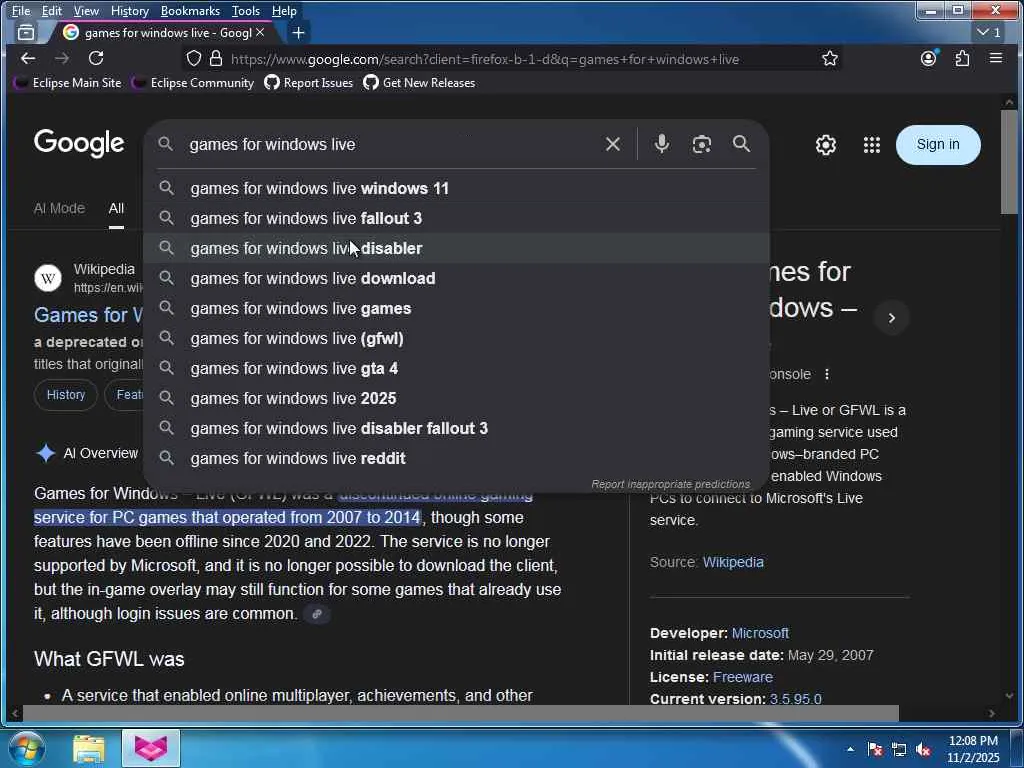
Task: Select the suggestion 'games for windows live fallout 3'
Action: [x=456, y=218]
